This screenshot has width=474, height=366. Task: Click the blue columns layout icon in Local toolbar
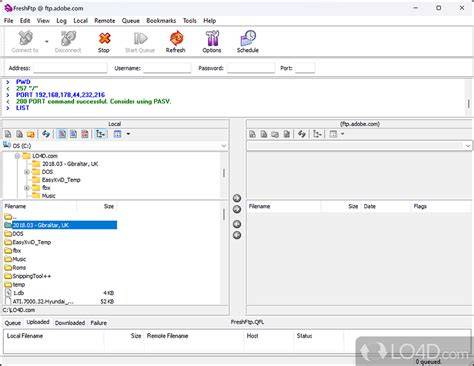(x=117, y=134)
